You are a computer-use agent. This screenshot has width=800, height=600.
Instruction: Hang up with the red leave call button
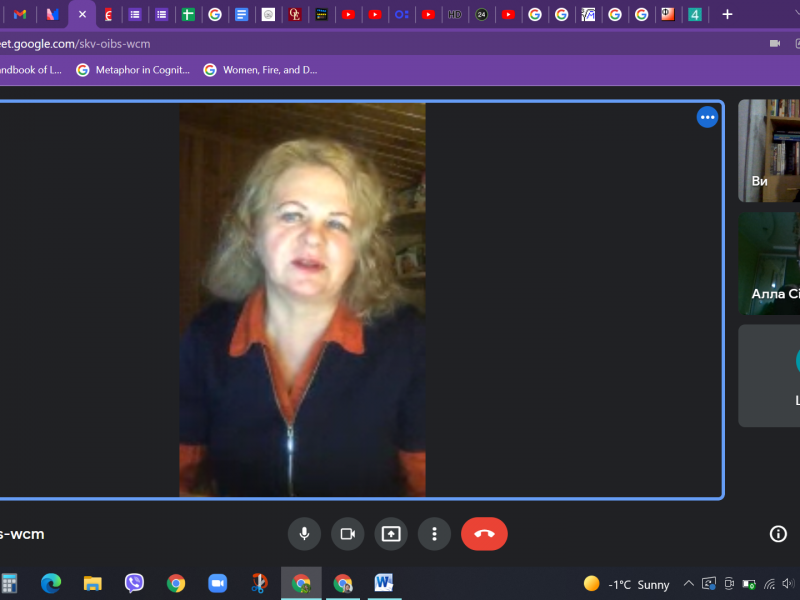coord(484,534)
